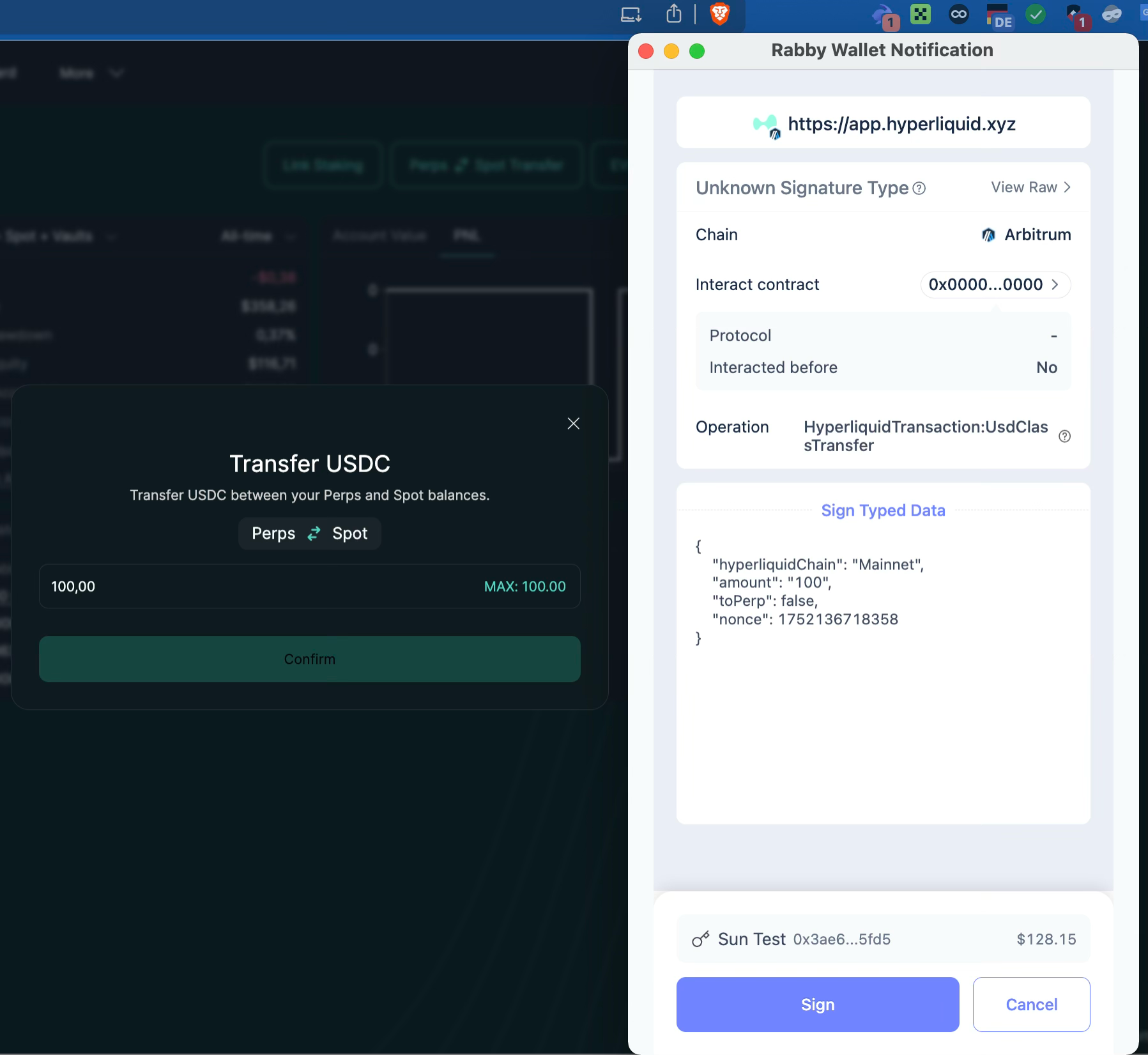
Task: Click the DE flag extension icon
Action: point(999,15)
